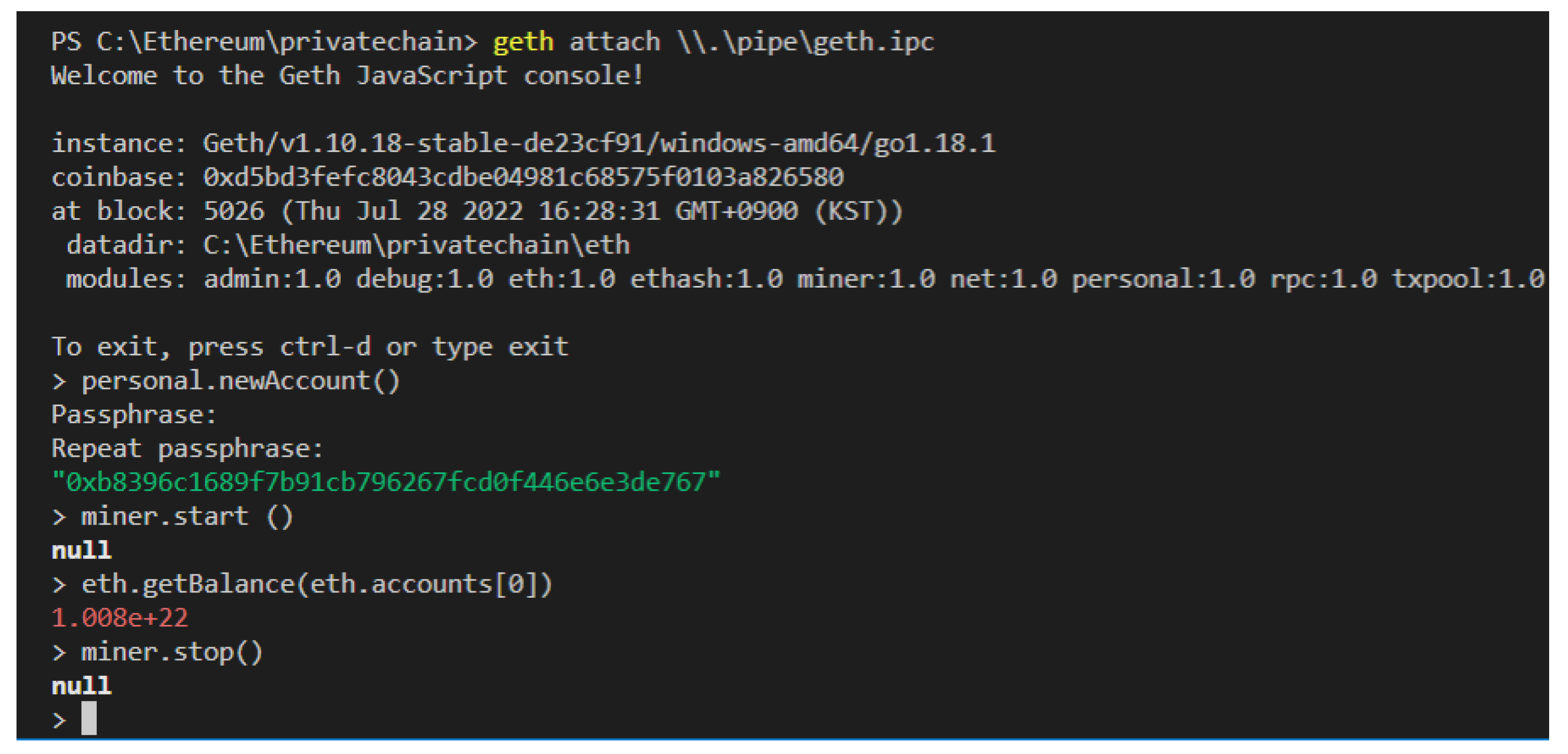The height and width of the screenshot is (754, 1568).
Task: Click the miner.start () command line
Action: (187, 516)
